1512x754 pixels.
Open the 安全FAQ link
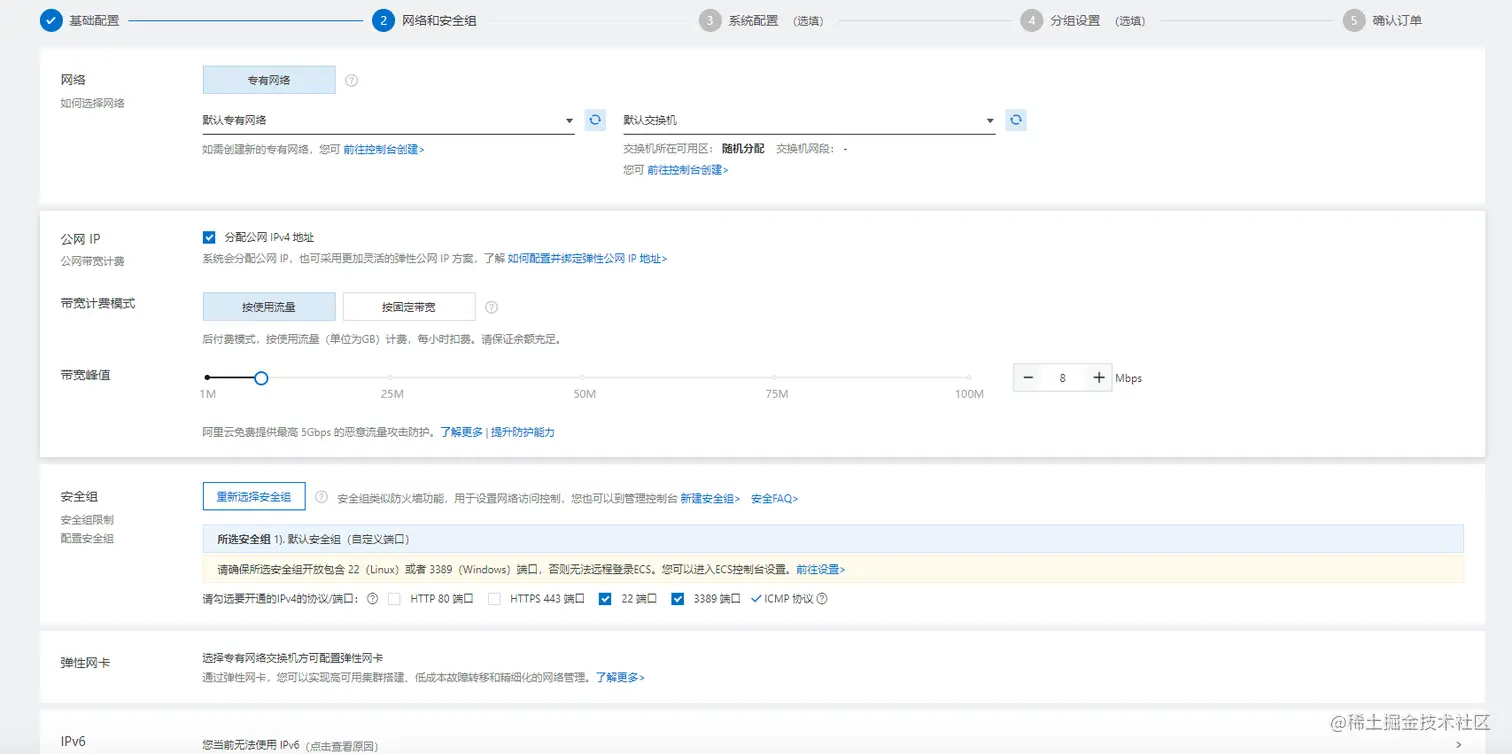[775, 498]
